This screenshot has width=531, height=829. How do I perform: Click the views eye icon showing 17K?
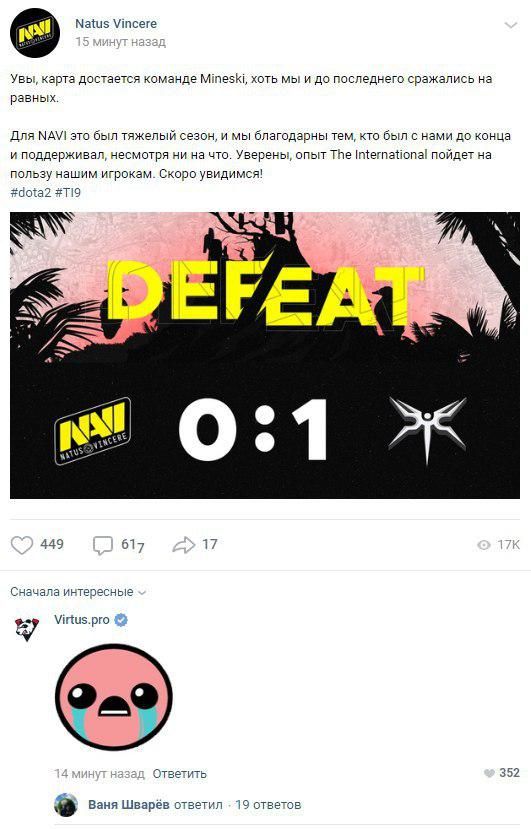pos(483,545)
